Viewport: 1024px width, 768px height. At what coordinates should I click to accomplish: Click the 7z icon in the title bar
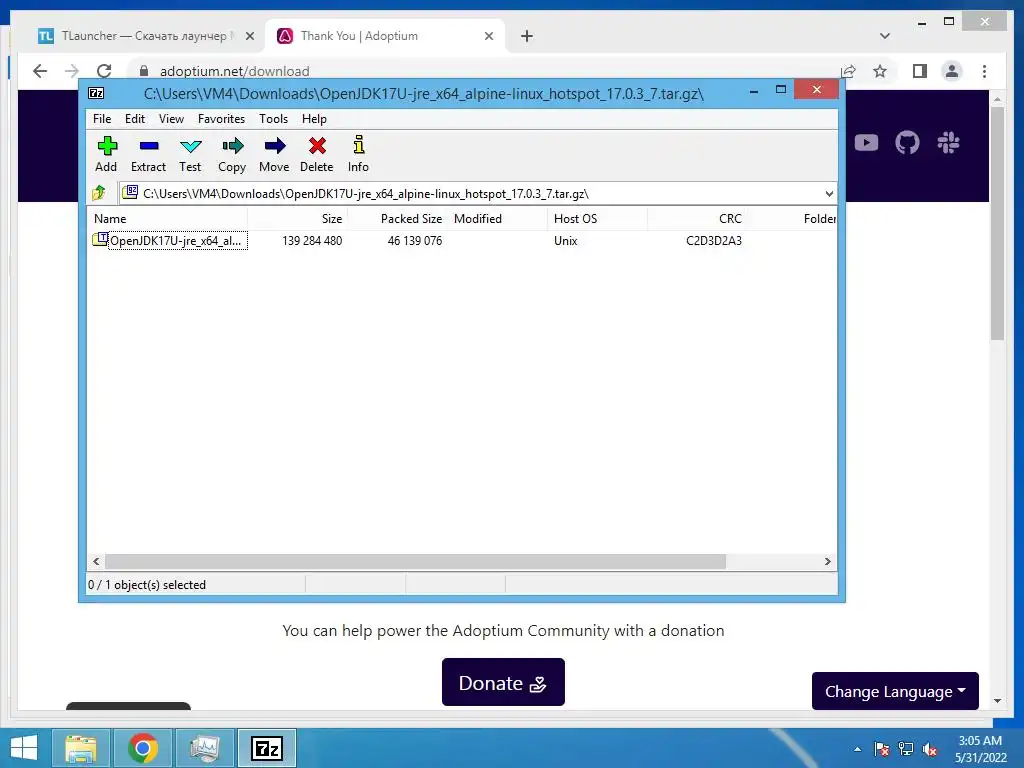[96, 93]
